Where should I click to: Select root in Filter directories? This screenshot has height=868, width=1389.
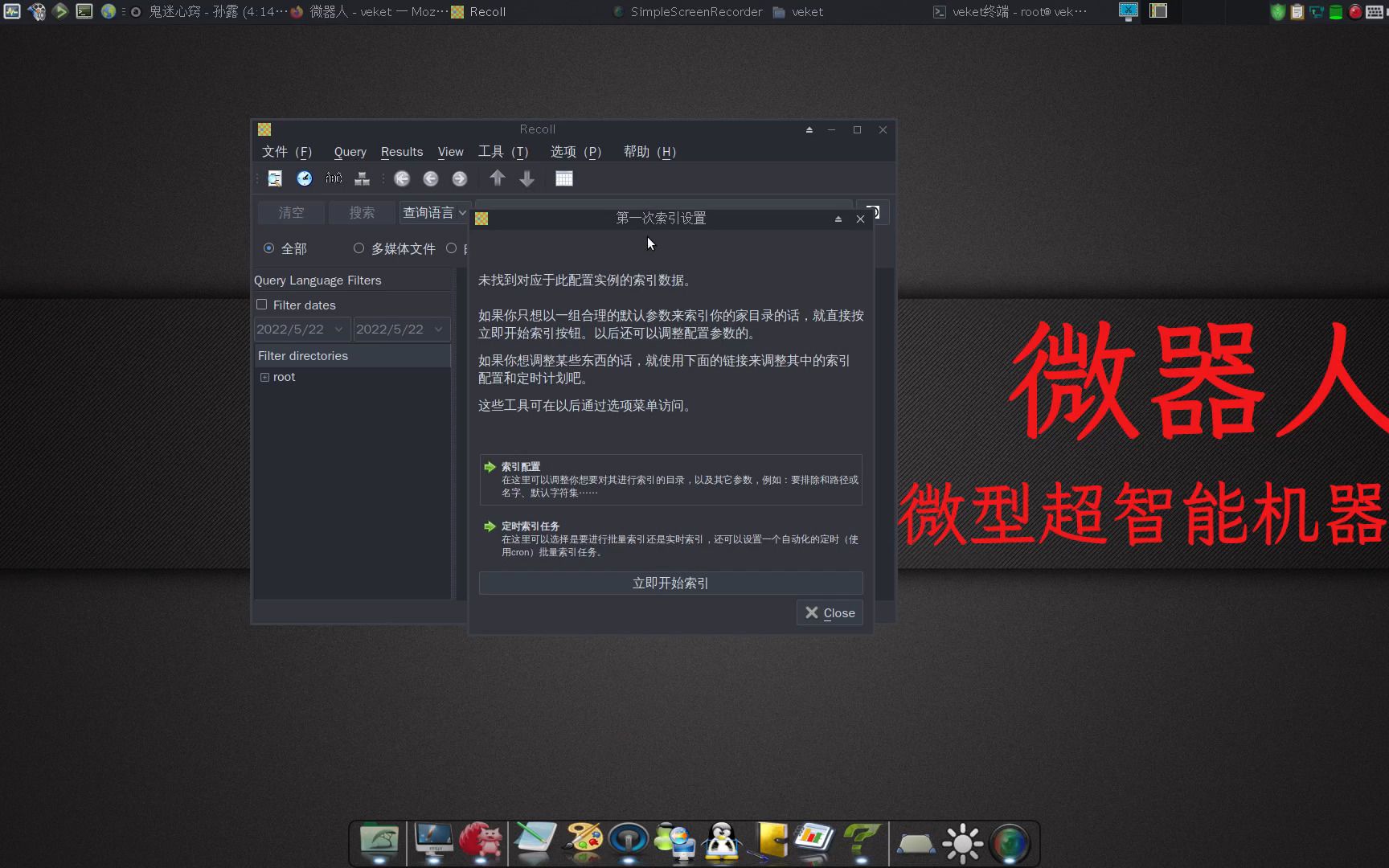[284, 377]
